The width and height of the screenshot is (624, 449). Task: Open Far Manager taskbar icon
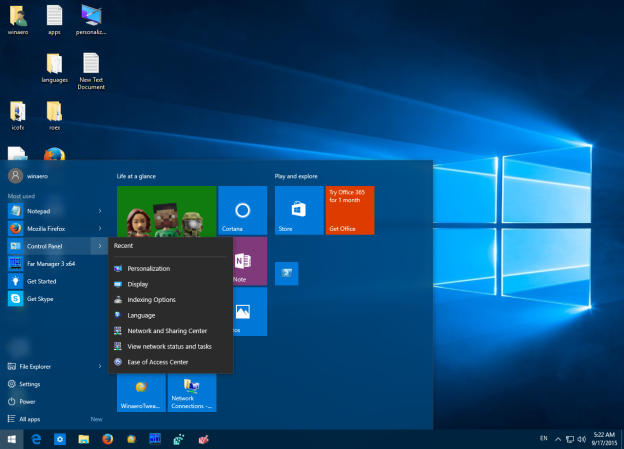tap(155, 439)
